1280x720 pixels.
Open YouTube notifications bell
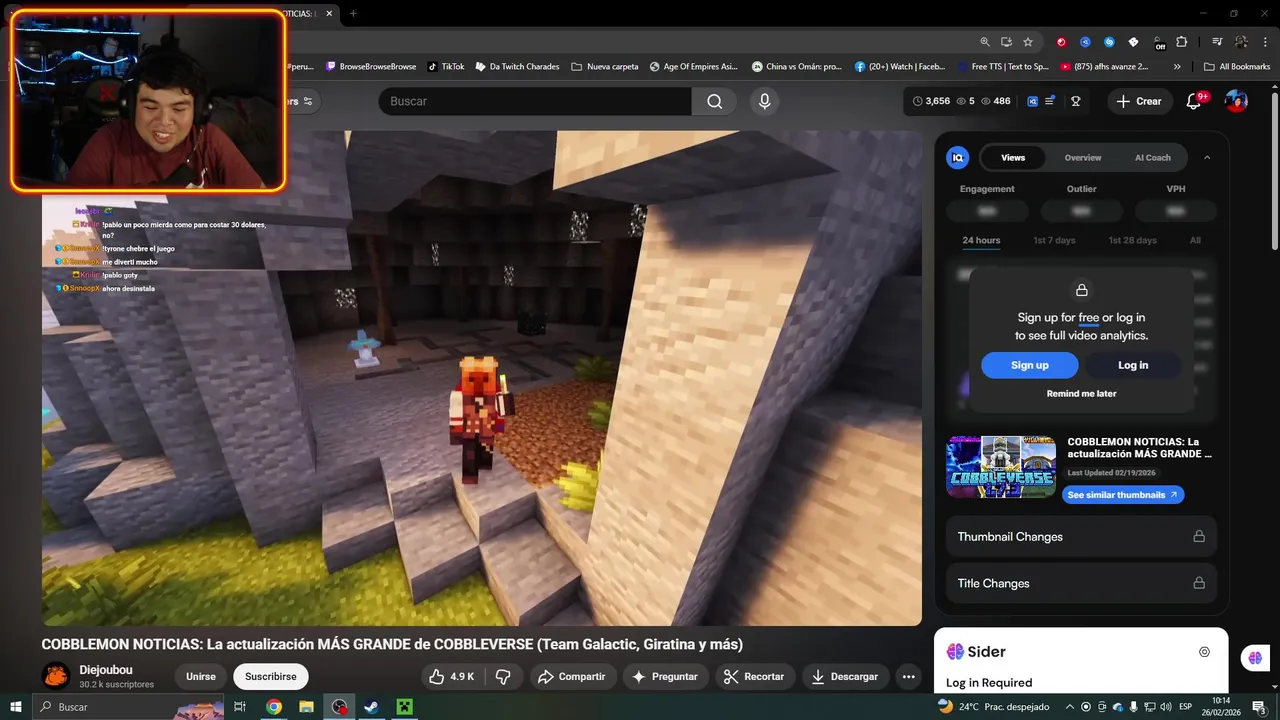point(1193,101)
